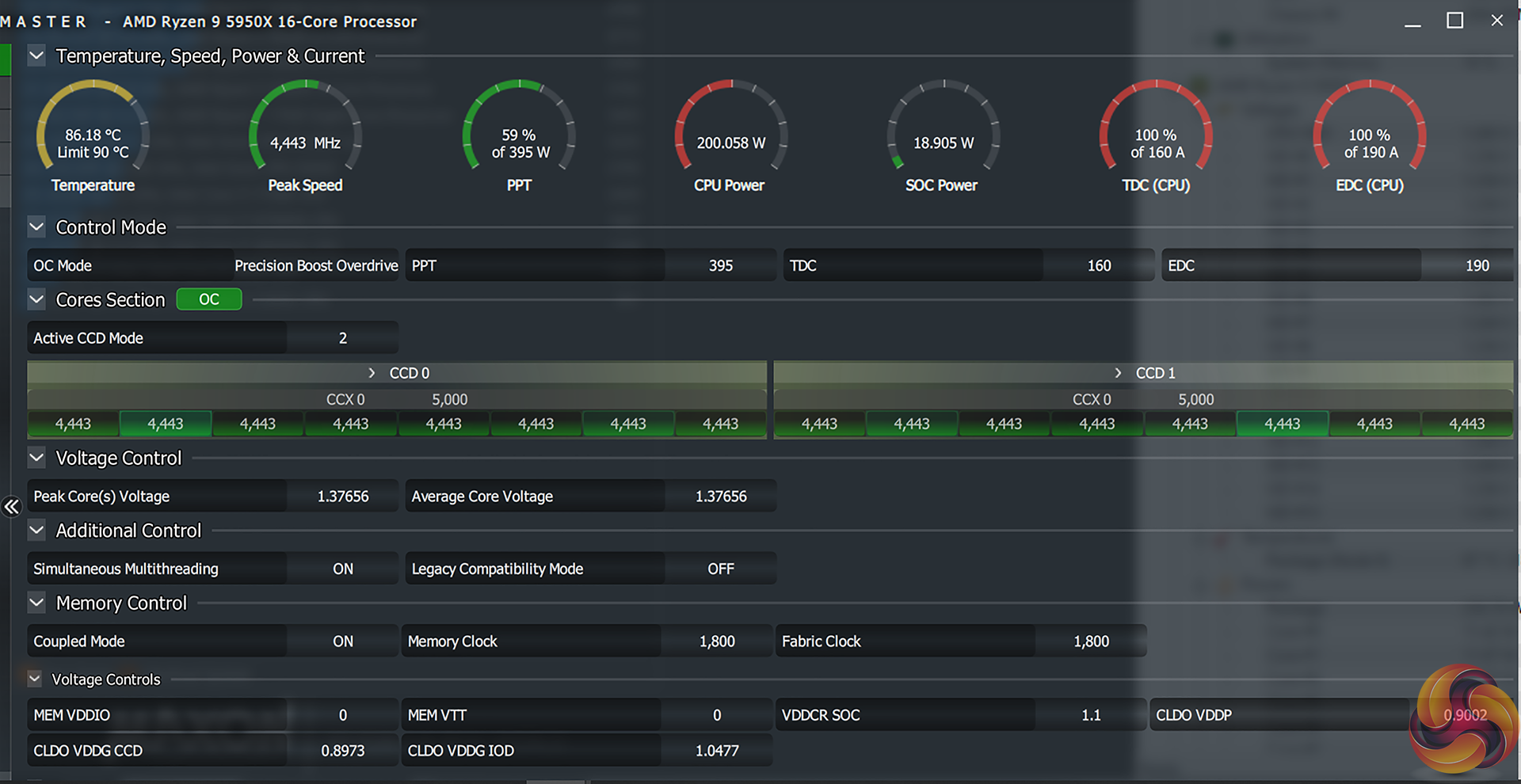Screen dimensions: 1521x784
Task: Collapse the Voltage Controls subsection
Action: tap(34, 679)
